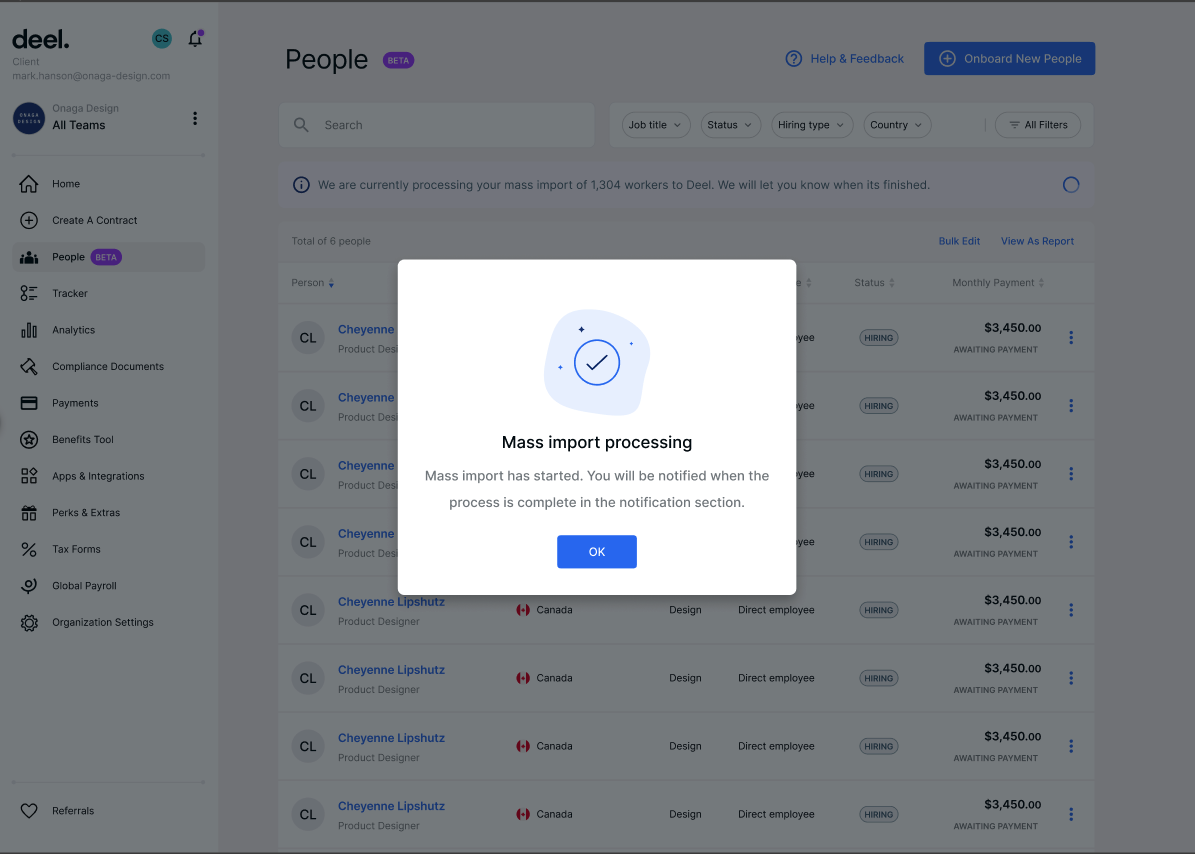Click the View As Report link
1195x854 pixels.
tap(1037, 241)
